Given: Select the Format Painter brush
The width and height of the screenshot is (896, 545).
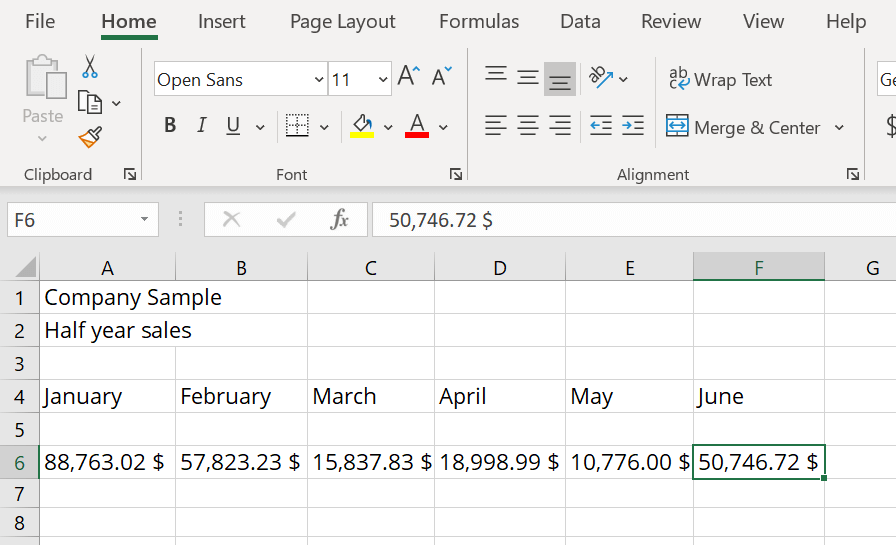Looking at the screenshot, I should coord(90,137).
